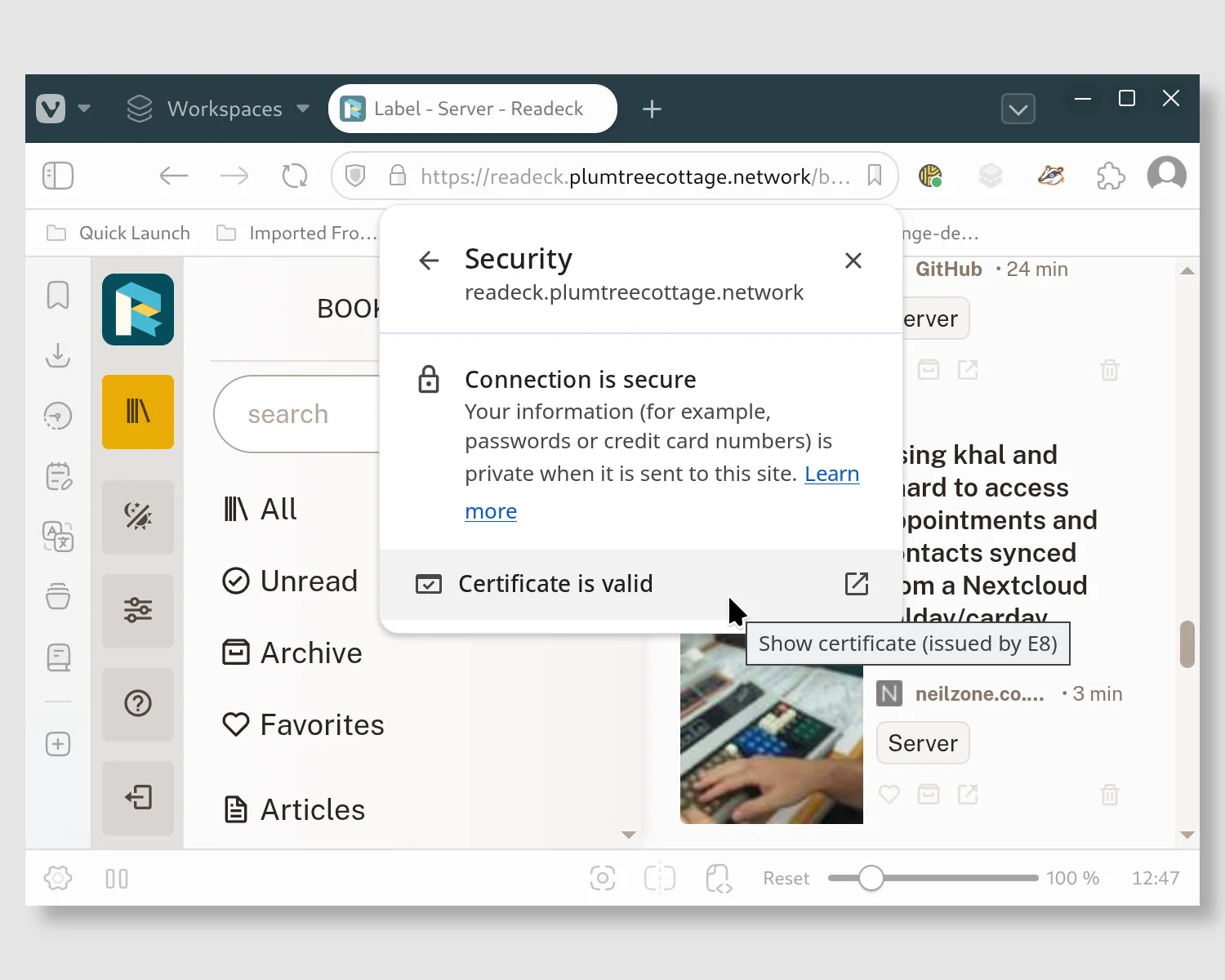The width and height of the screenshot is (1225, 980).
Task: Expand the window controls chevron
Action: tap(1018, 108)
